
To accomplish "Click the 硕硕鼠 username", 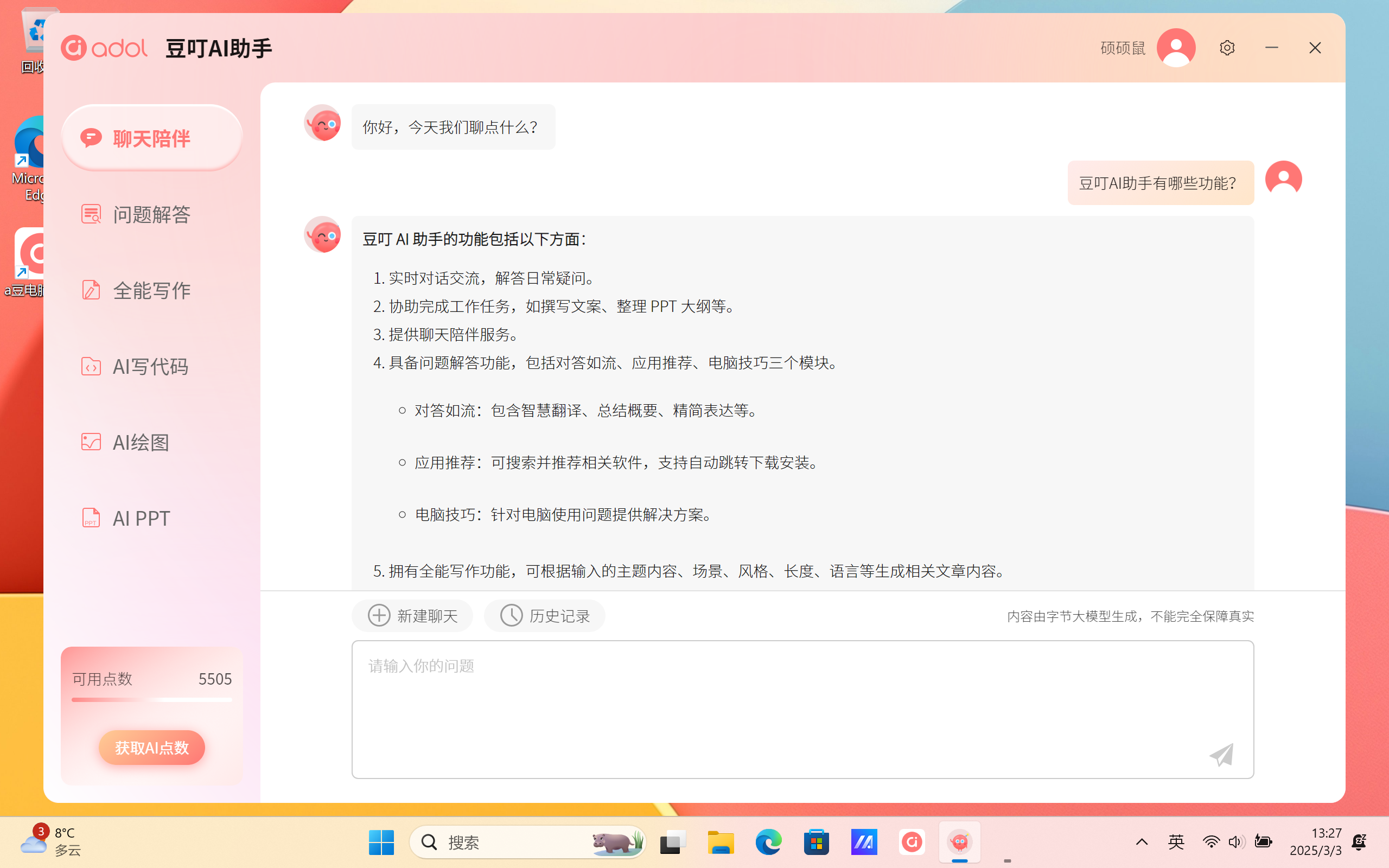I will click(x=1123, y=48).
